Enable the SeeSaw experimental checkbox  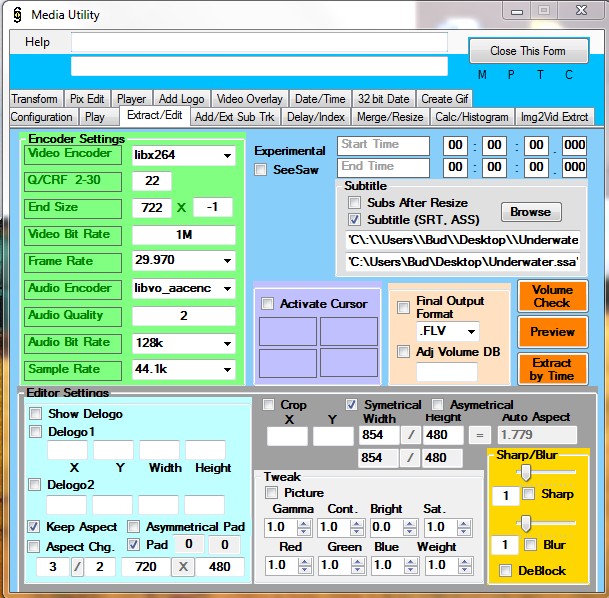[x=260, y=169]
